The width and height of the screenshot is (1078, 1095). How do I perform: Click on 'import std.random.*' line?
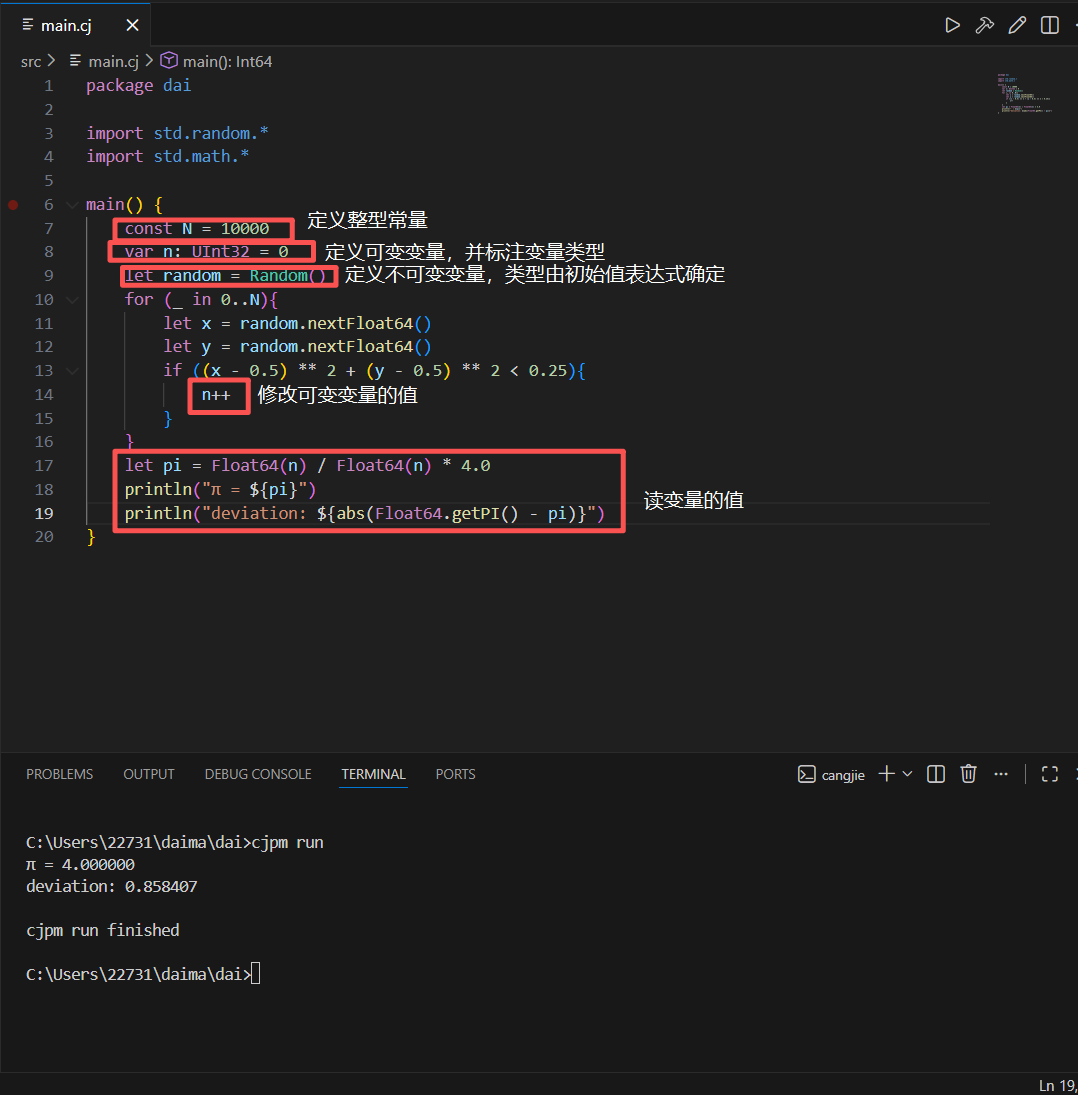[x=177, y=133]
